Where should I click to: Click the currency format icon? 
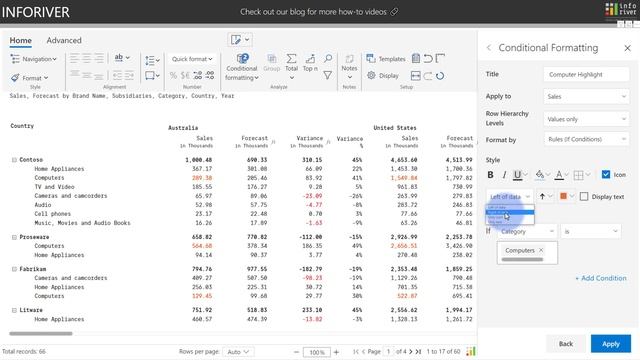click(185, 76)
